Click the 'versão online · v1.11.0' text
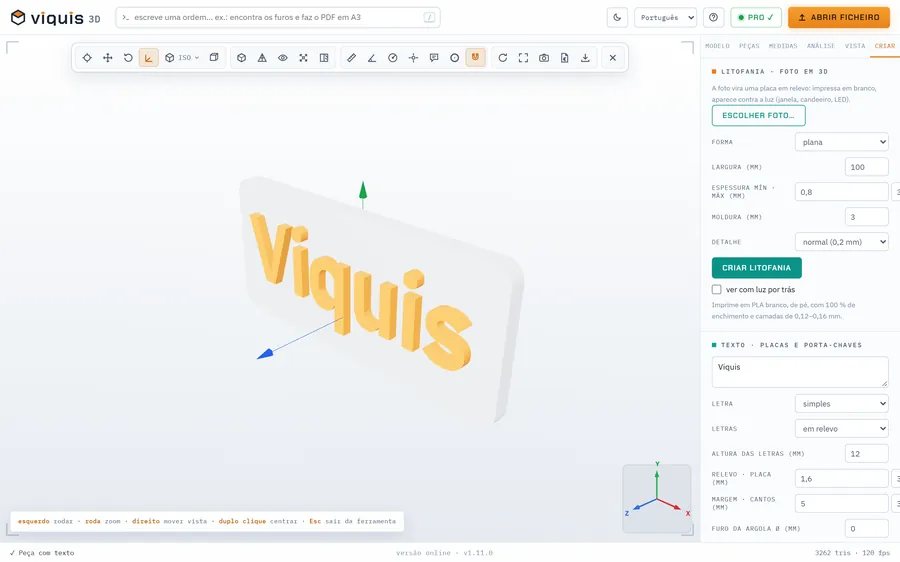900x562 pixels. 444,553
